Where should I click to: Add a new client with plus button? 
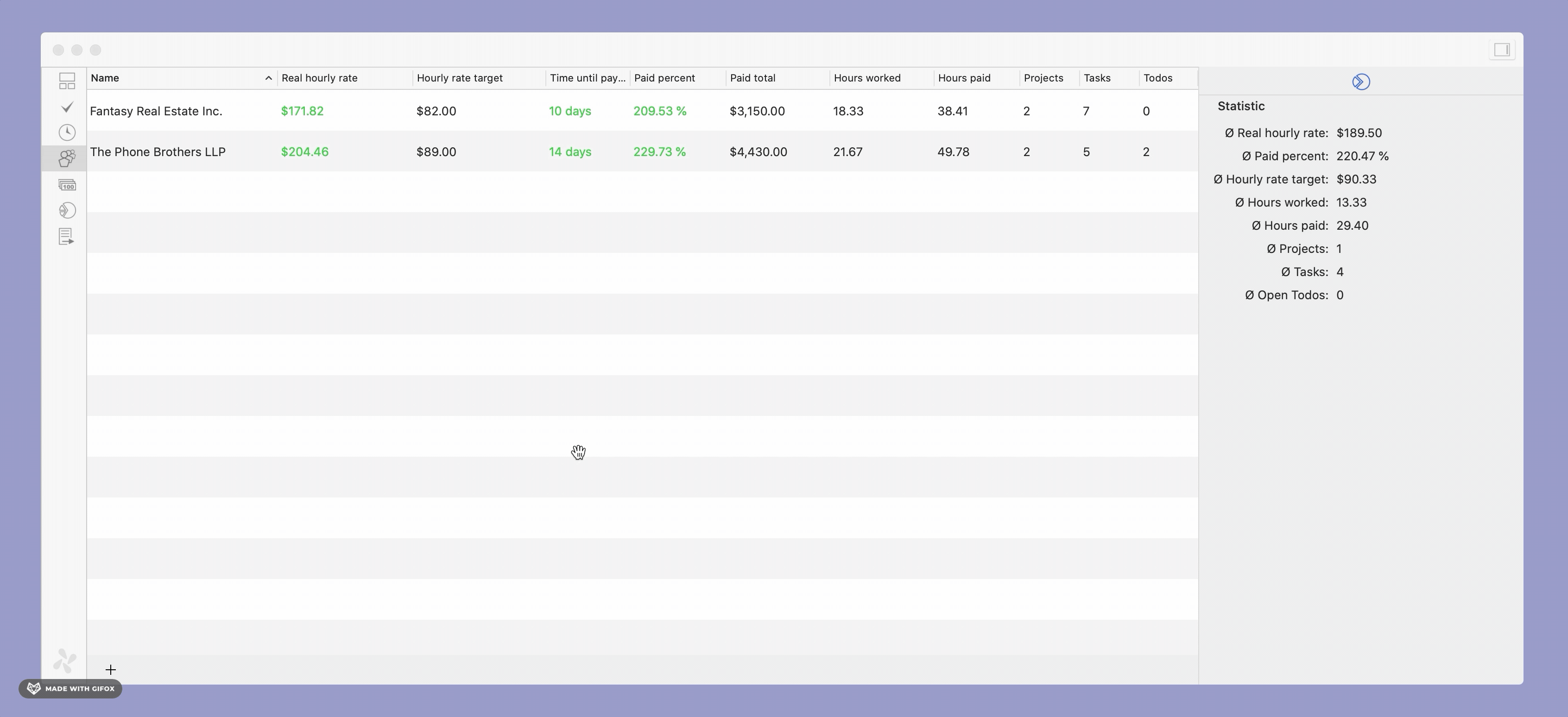click(110, 670)
